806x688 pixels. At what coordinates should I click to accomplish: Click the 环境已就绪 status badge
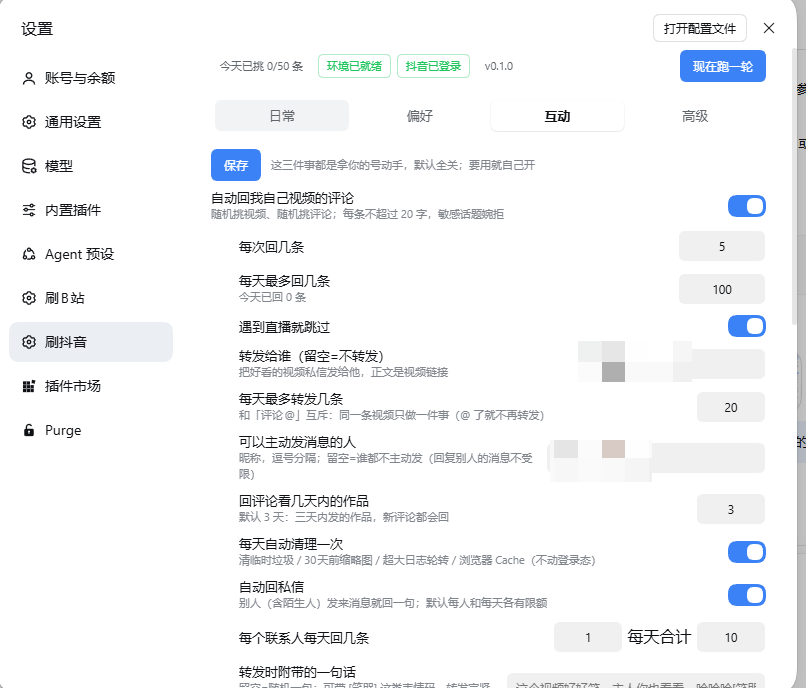(x=354, y=66)
